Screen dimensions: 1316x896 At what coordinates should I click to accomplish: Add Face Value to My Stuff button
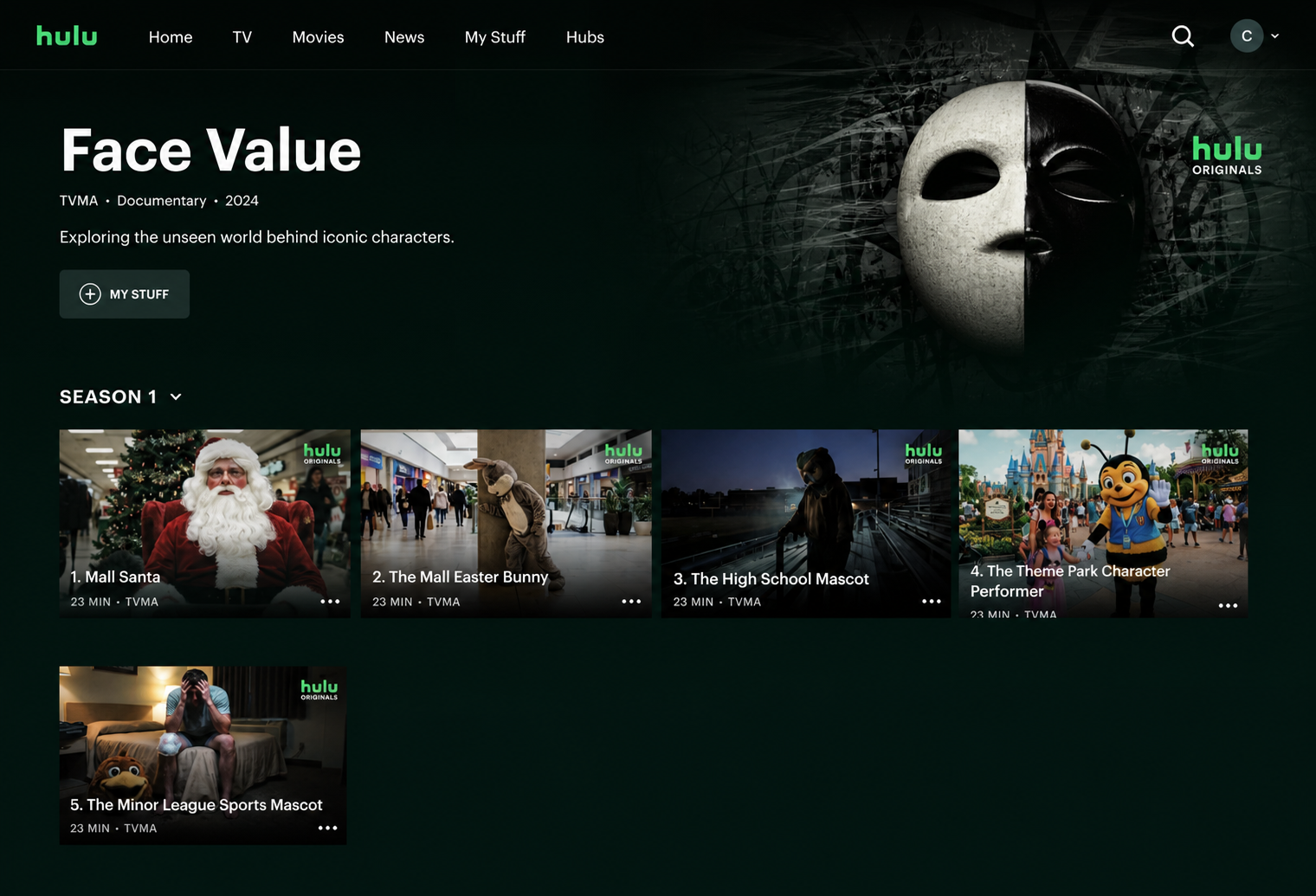coord(125,294)
